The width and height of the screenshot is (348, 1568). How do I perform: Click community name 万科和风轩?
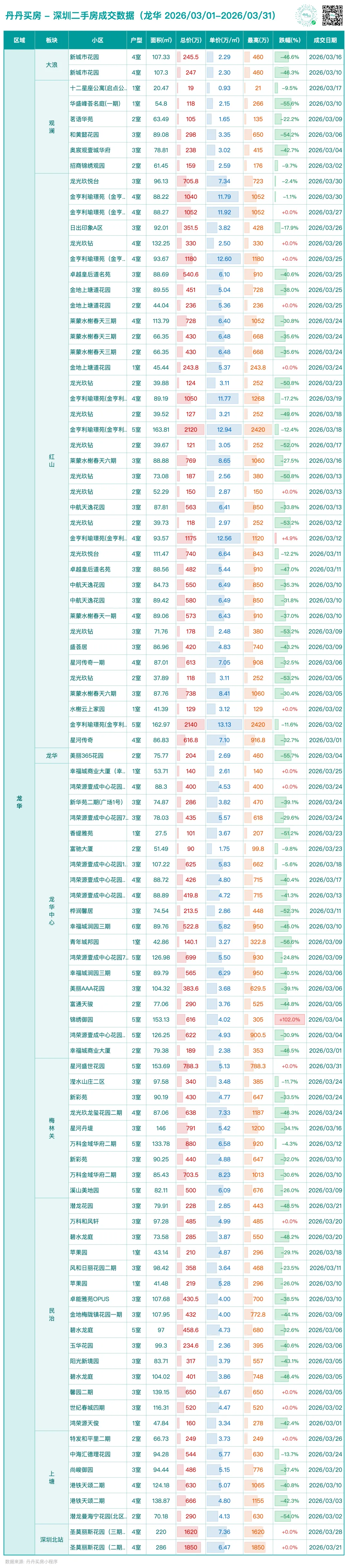(84, 1221)
